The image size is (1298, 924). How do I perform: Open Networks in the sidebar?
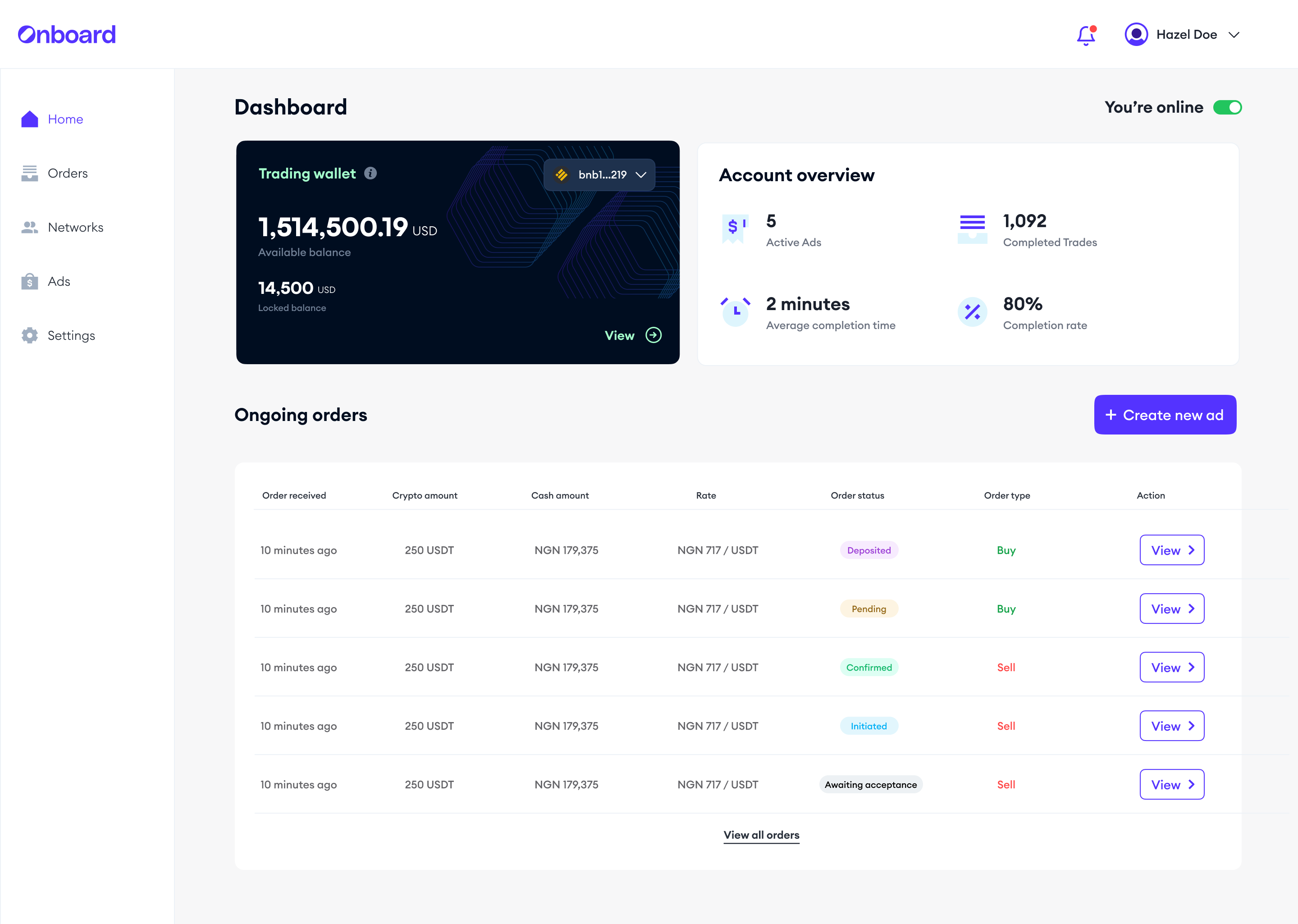click(x=62, y=227)
